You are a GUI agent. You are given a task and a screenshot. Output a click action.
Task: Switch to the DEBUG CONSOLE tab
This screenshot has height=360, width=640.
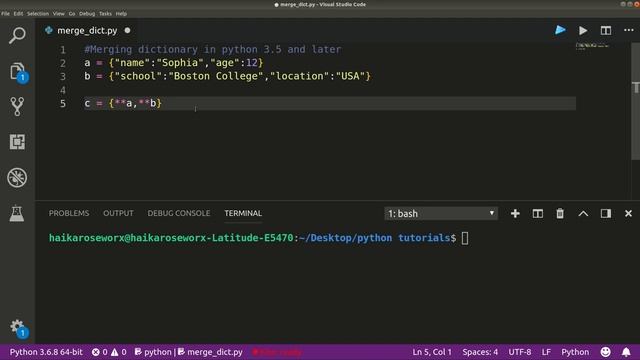[x=179, y=213]
